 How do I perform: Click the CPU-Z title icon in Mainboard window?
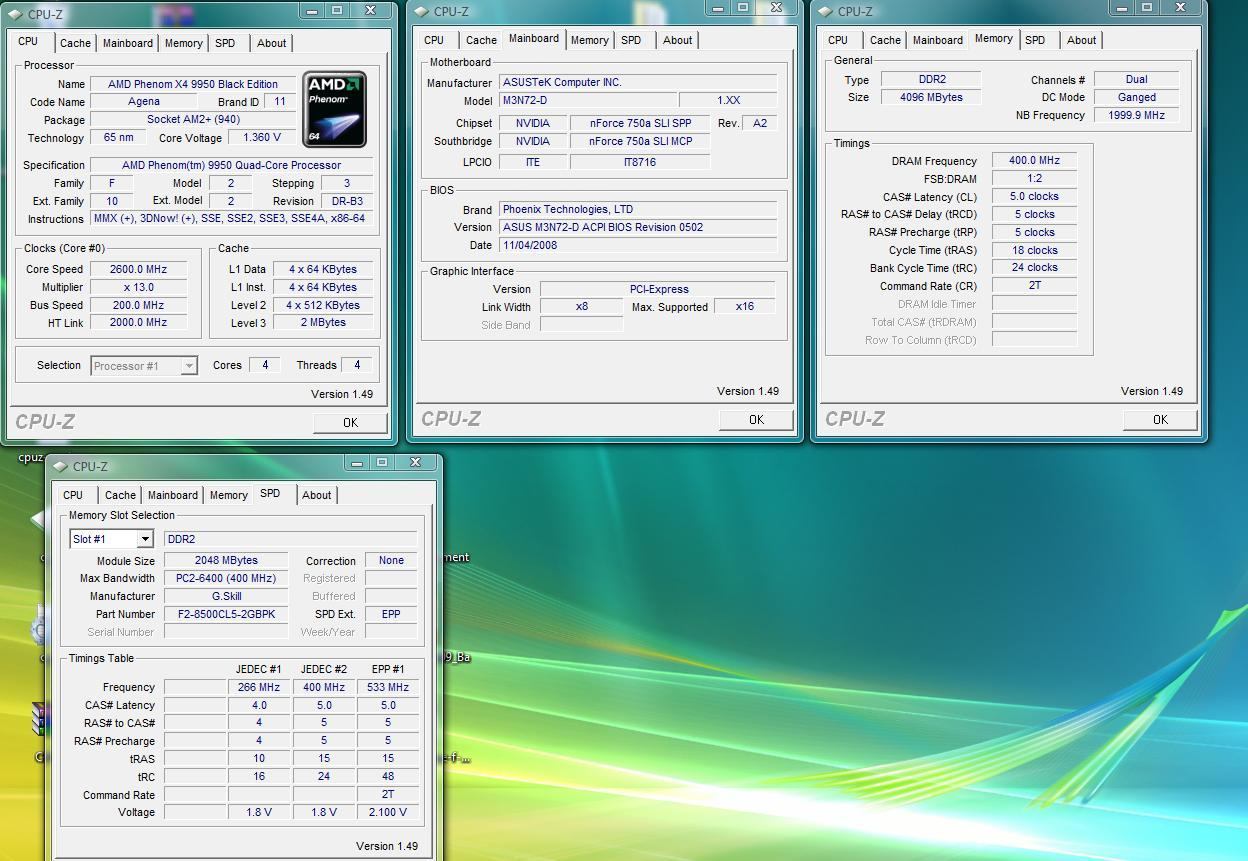(x=423, y=12)
